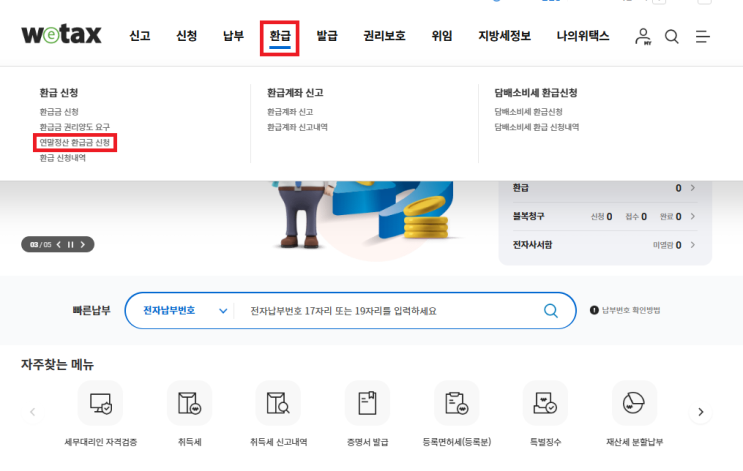Show previous items in 자주찾는 메뉴
743x471 pixels.
point(33,412)
